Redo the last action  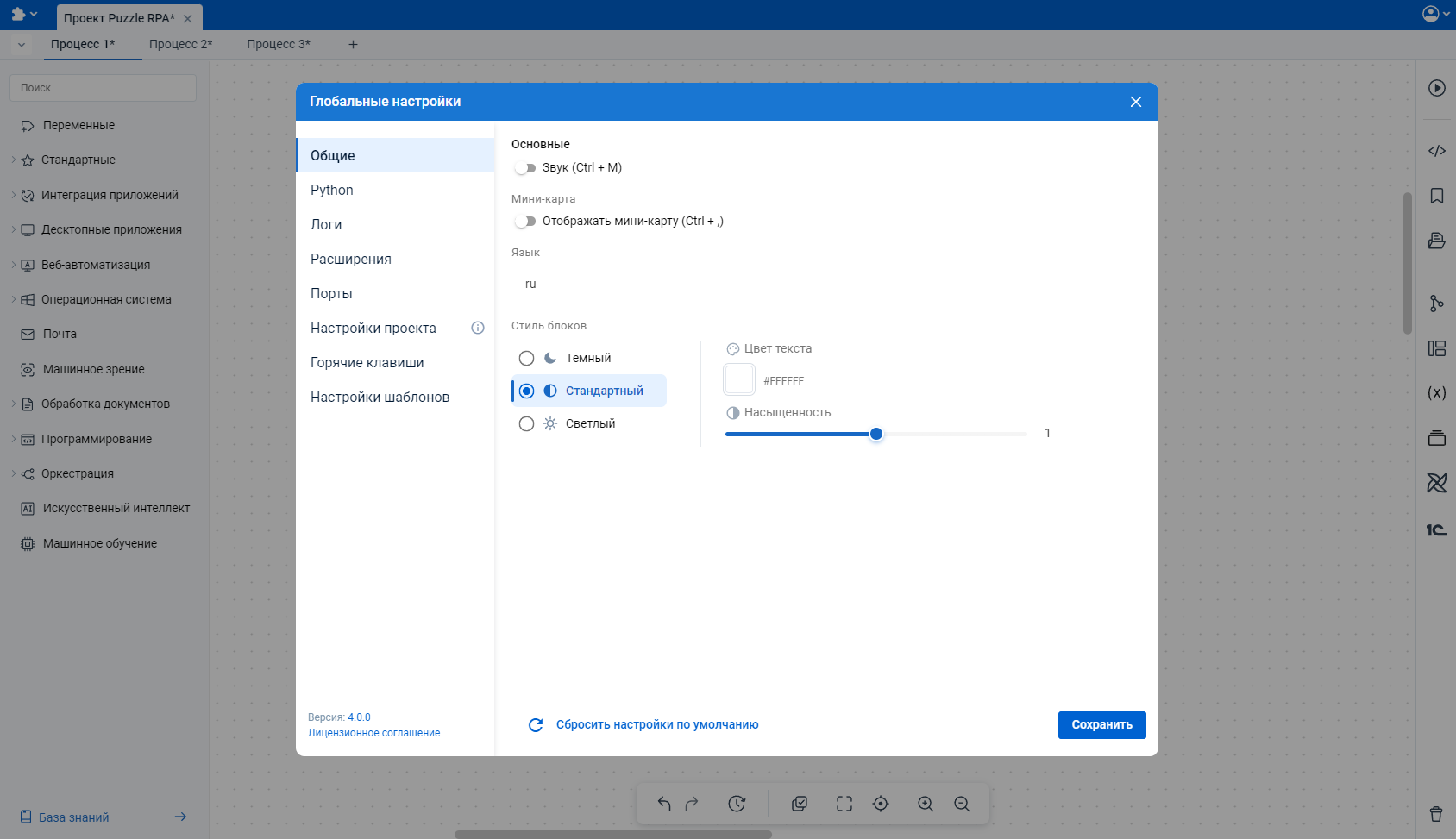[x=692, y=804]
